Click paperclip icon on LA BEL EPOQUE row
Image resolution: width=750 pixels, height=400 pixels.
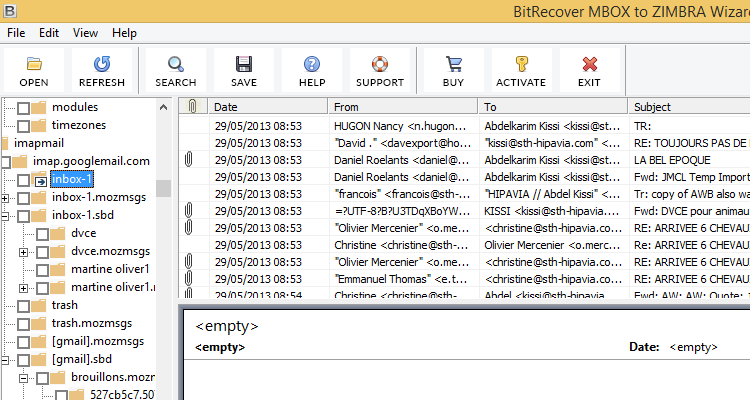tap(189, 159)
